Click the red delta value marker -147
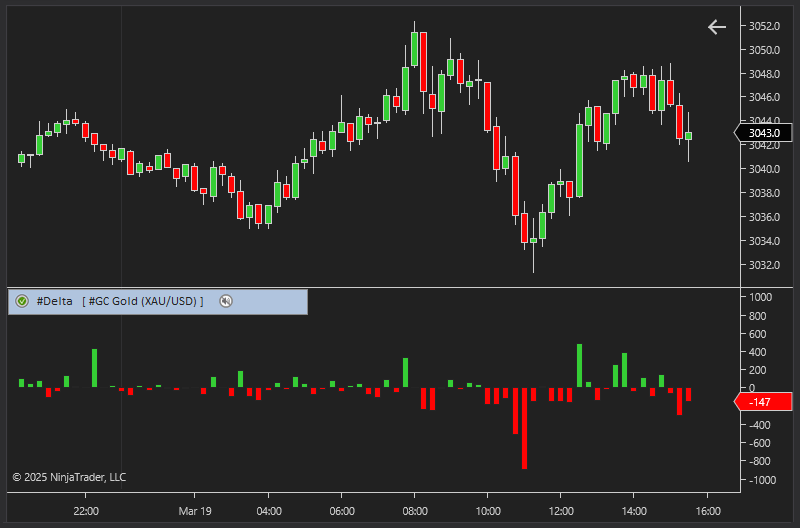 pos(762,402)
